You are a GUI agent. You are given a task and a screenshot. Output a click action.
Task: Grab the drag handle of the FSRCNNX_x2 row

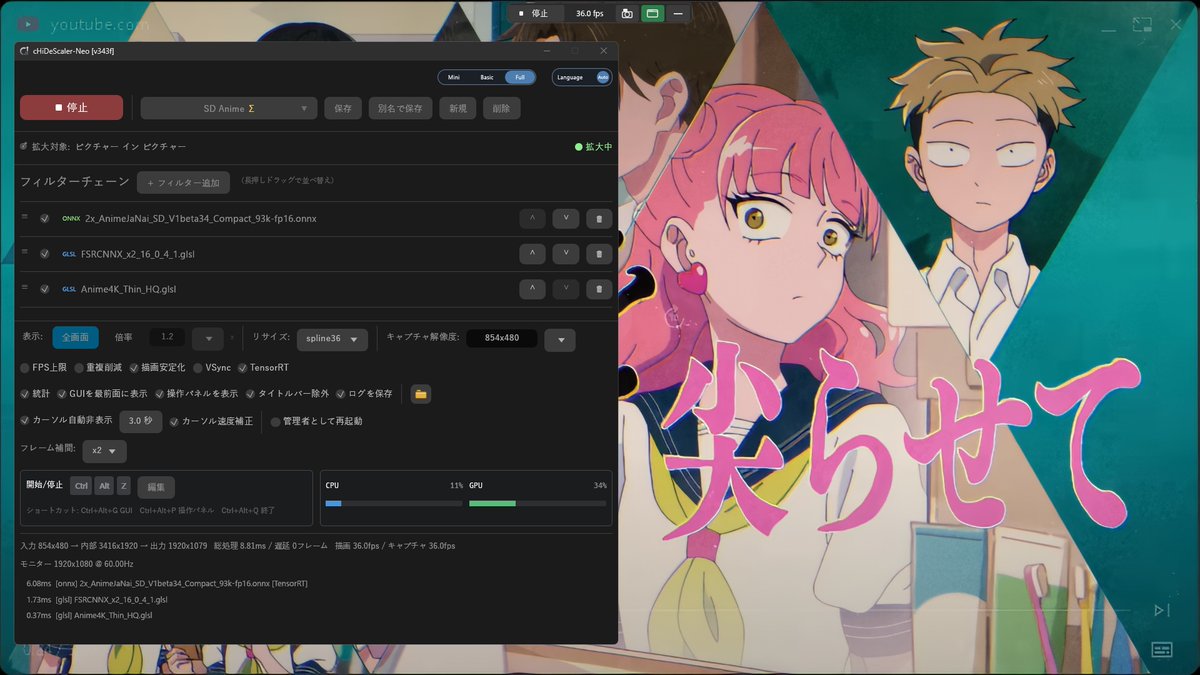pos(25,252)
